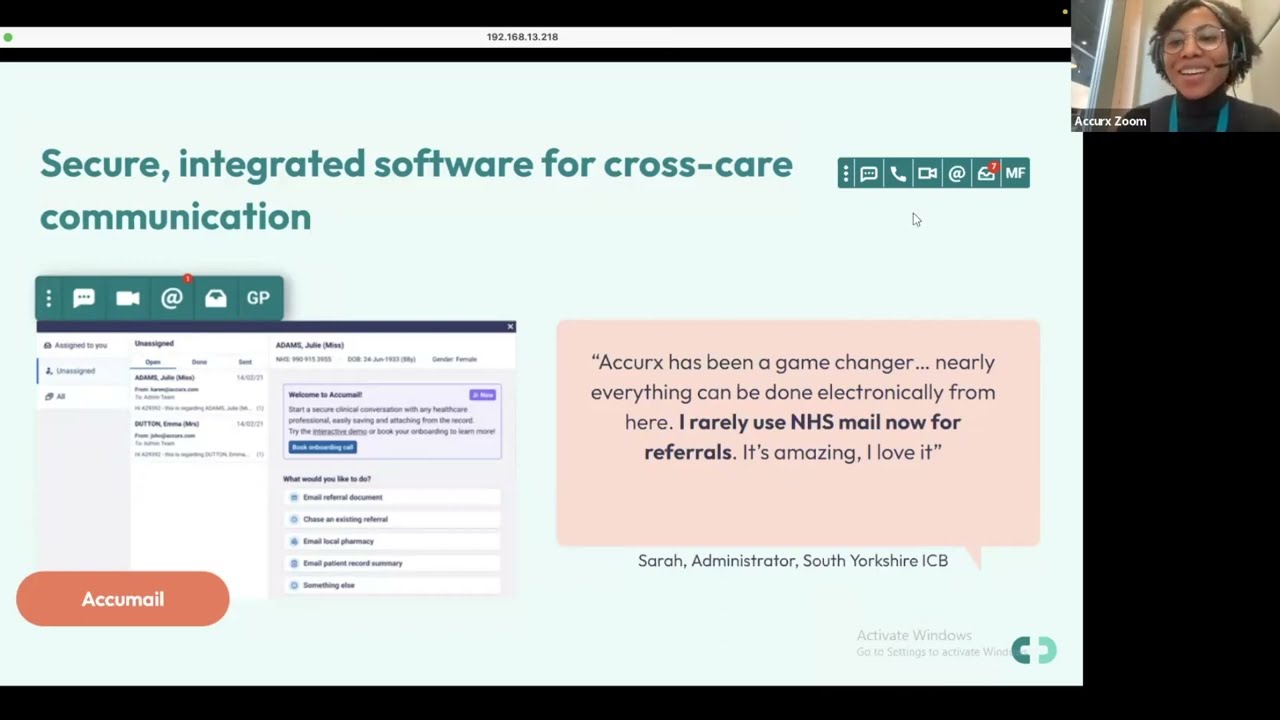Click the green status dot at top-left
Screen dimensions: 1280x720
click(x=7, y=37)
